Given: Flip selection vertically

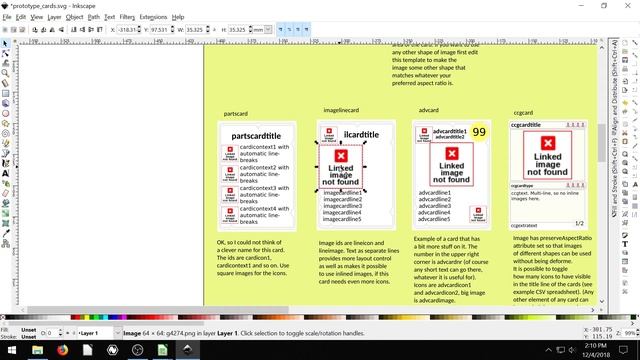Looking at the screenshot, I should tap(61, 29).
